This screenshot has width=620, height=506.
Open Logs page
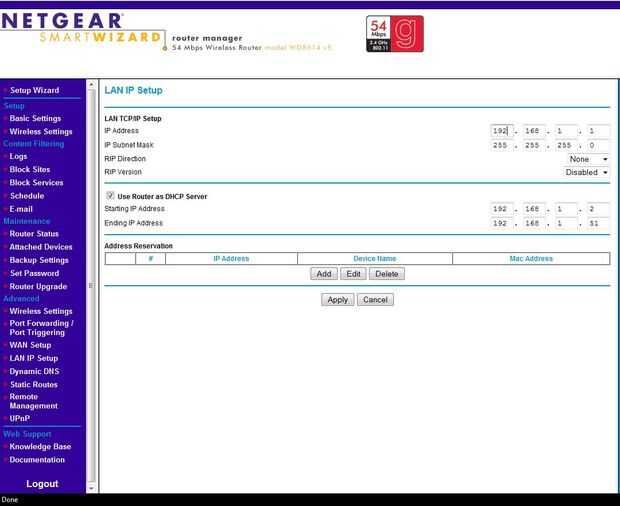(18, 156)
